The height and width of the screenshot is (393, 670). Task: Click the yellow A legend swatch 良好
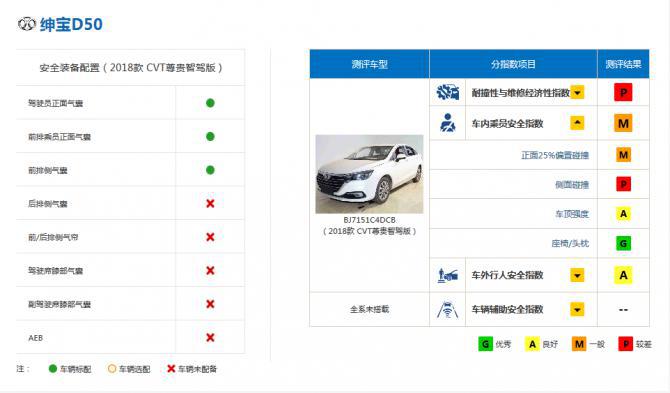532,344
